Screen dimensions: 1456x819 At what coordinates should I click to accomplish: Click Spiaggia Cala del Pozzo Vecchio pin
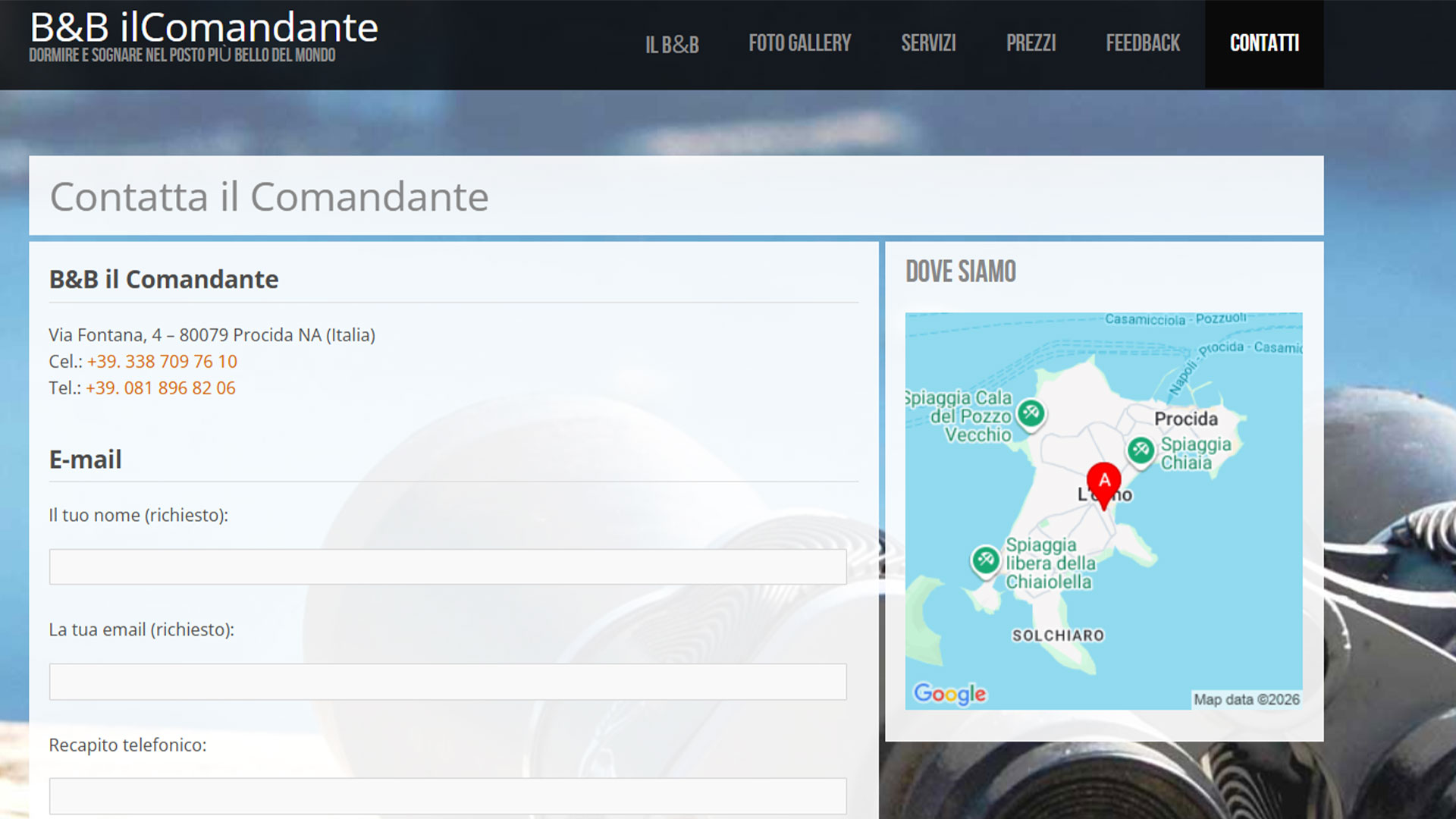[1031, 413]
